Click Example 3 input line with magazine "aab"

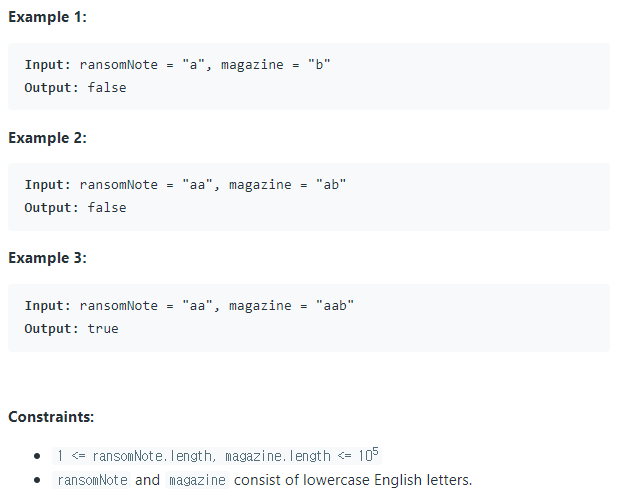pos(189,306)
